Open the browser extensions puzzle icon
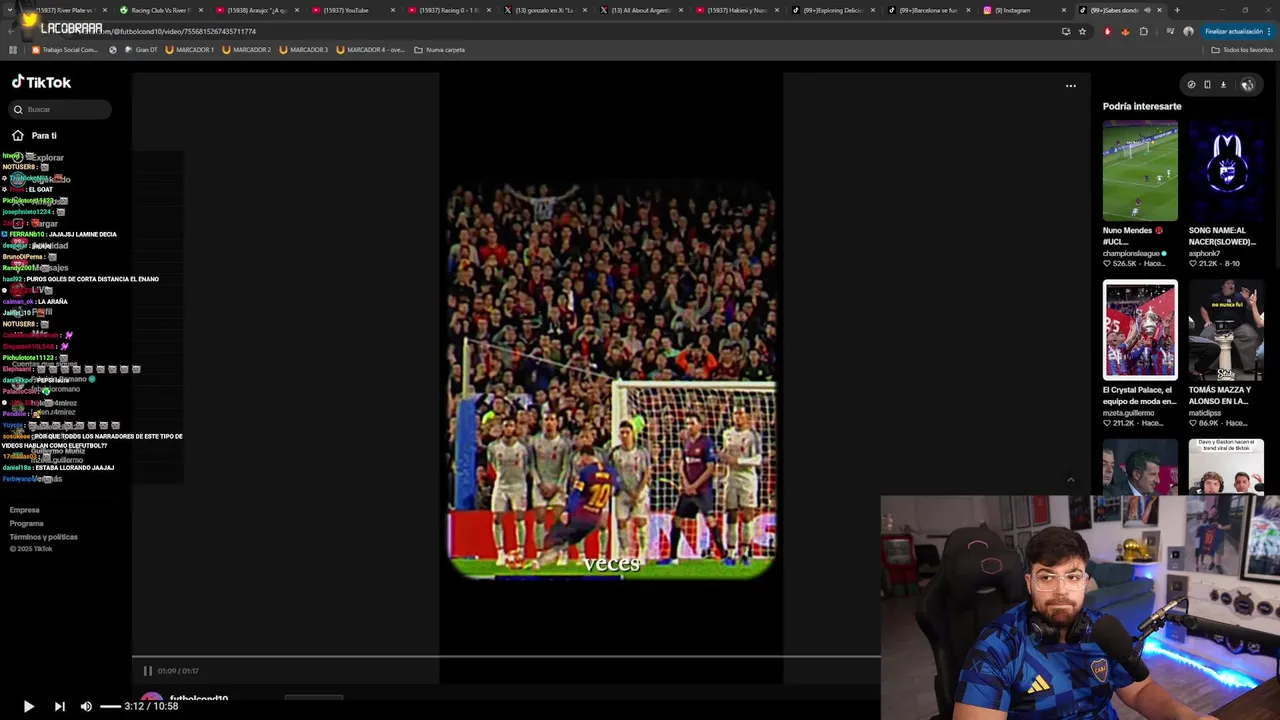The width and height of the screenshot is (1280, 720). (1144, 31)
